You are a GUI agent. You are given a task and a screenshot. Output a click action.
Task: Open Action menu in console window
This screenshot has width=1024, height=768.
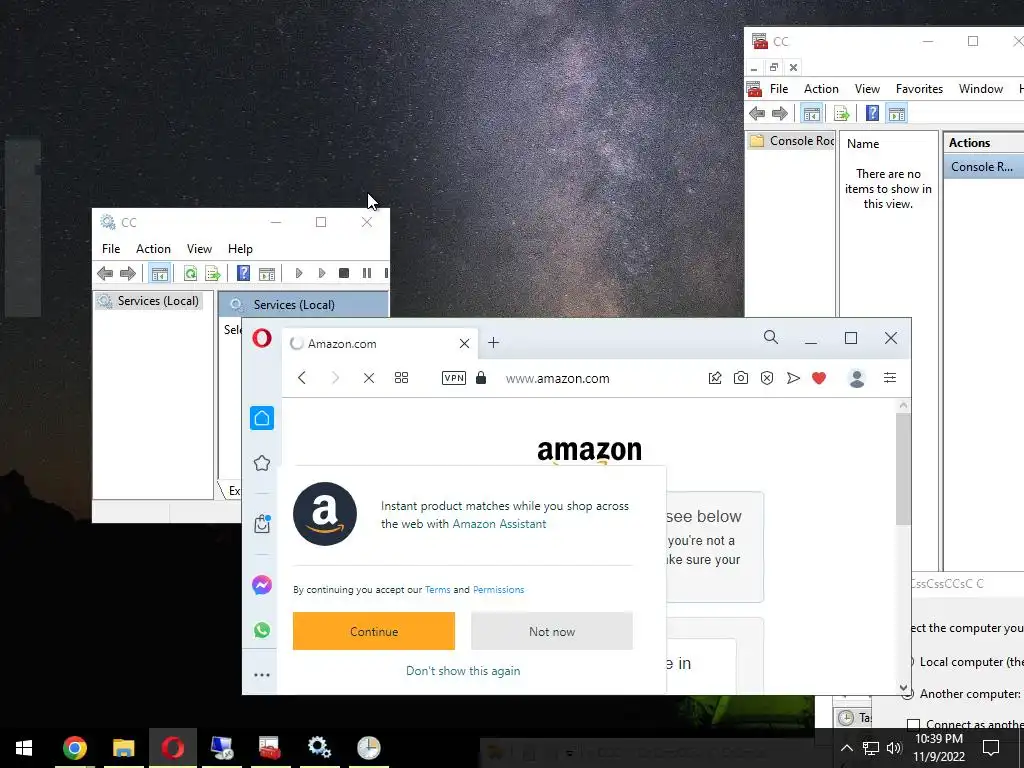coord(821,89)
